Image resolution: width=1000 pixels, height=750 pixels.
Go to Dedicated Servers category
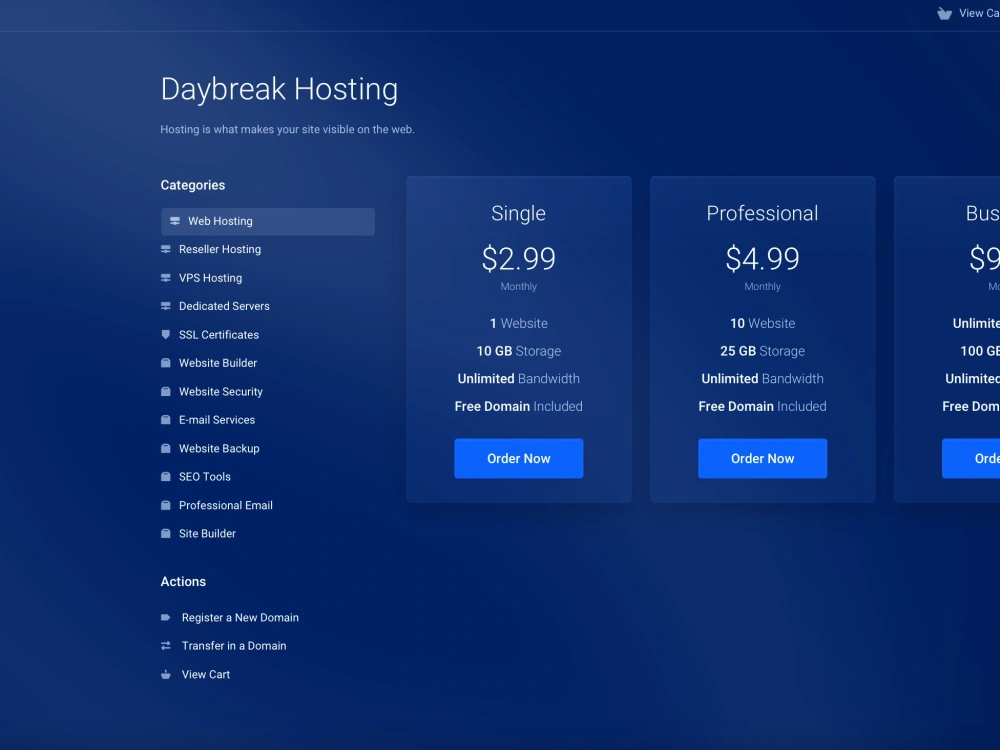[224, 306]
